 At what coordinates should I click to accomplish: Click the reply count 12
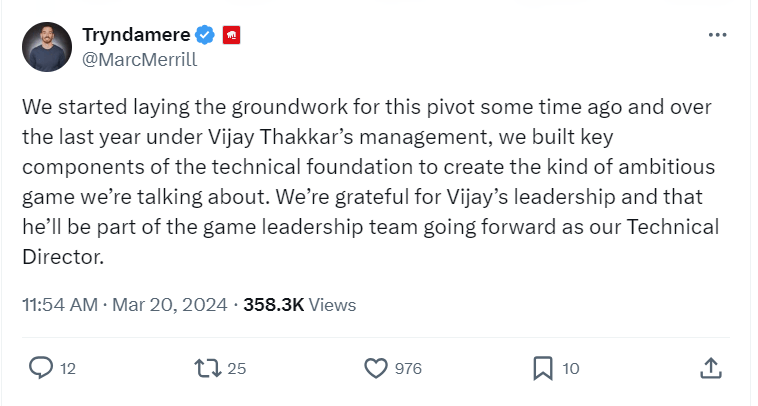pyautogui.click(x=68, y=369)
